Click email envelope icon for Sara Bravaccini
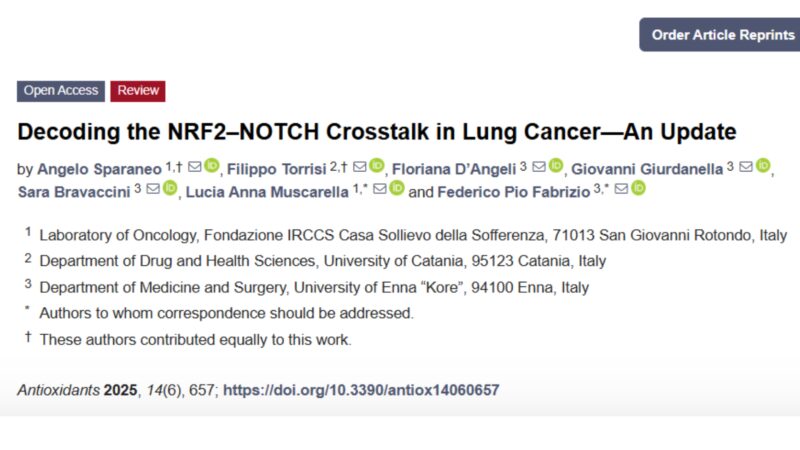Screen dimensions: 800x450 click(153, 189)
